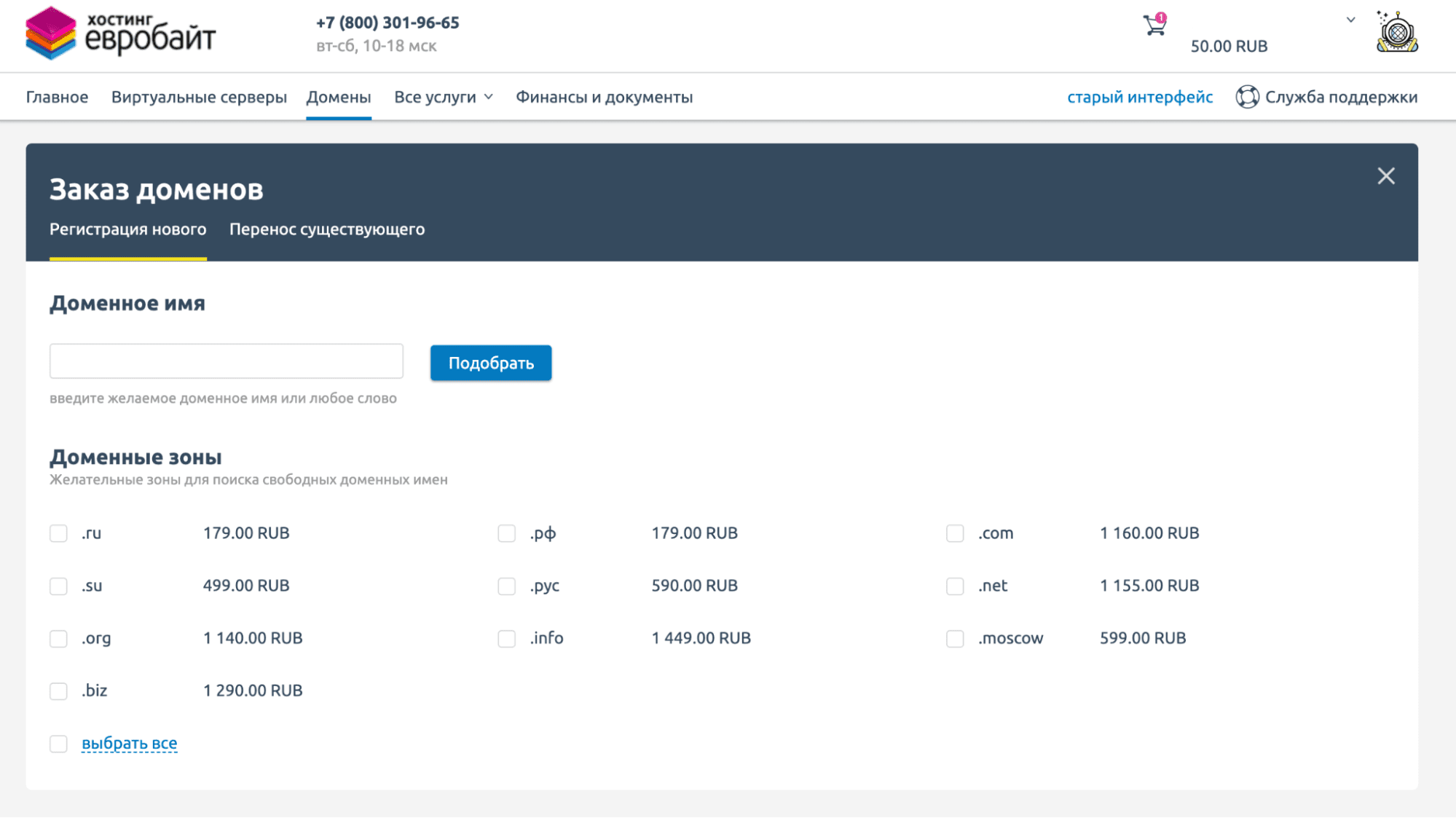The image size is (1456, 818).
Task: Enable the .moscow zone checkbox
Action: (x=955, y=639)
